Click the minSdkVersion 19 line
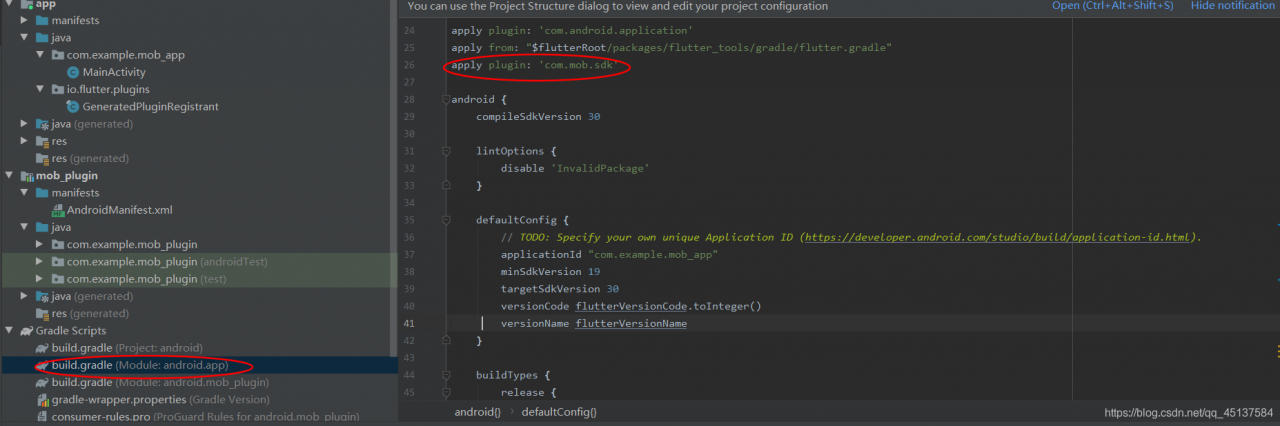1280x426 pixels. pos(550,272)
